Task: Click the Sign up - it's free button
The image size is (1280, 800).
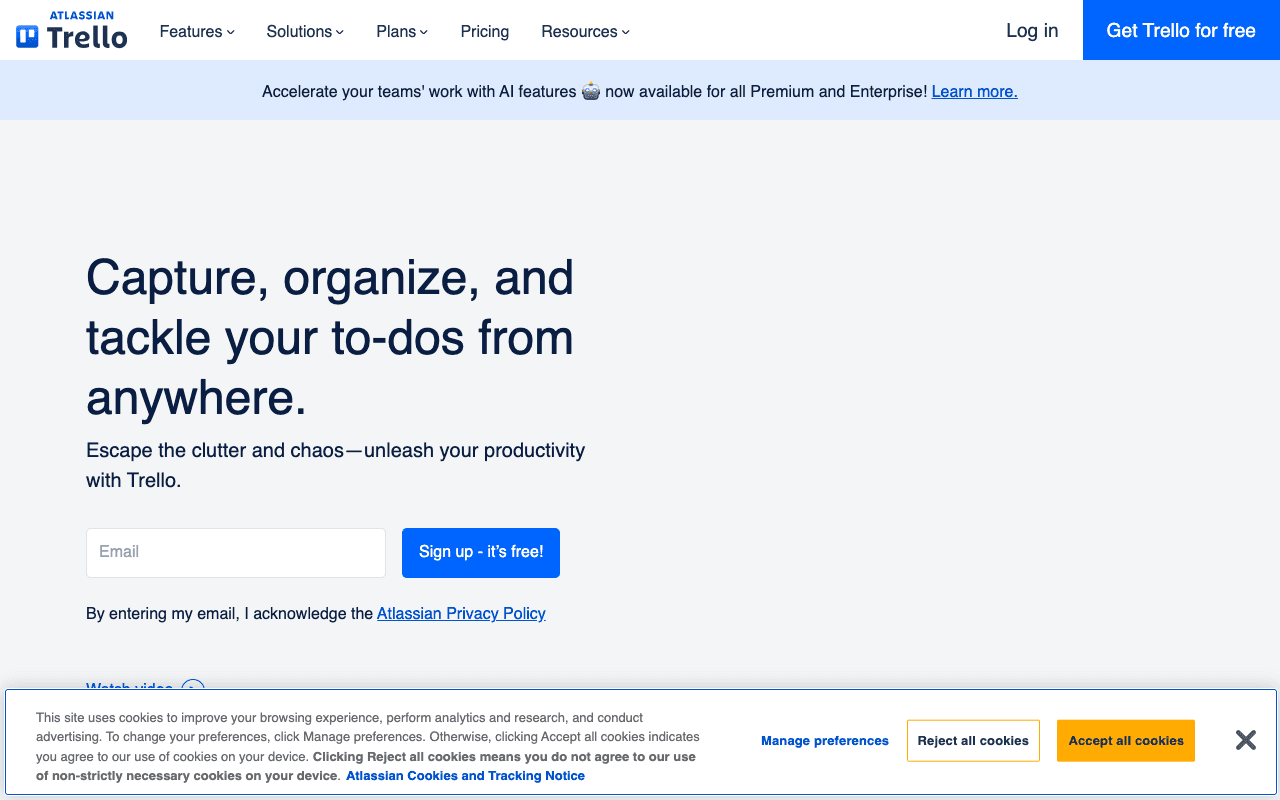Action: [x=480, y=552]
